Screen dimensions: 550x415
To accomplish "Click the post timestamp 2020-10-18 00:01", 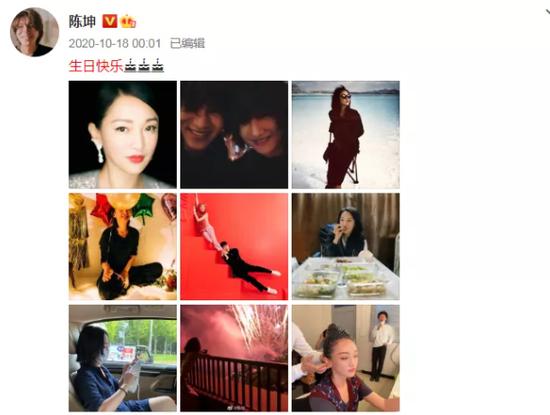I will click(115, 43).
